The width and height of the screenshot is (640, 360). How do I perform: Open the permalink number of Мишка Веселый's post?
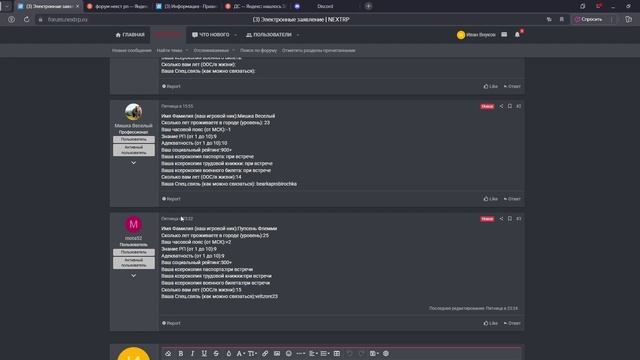[518, 106]
